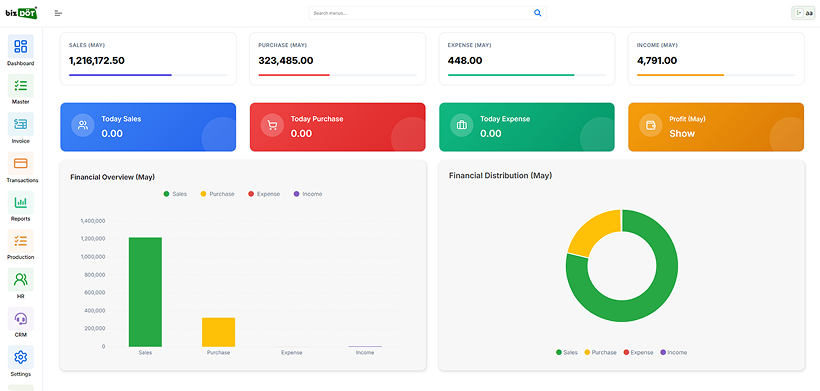Select the Sales (May) summary card

click(148, 59)
